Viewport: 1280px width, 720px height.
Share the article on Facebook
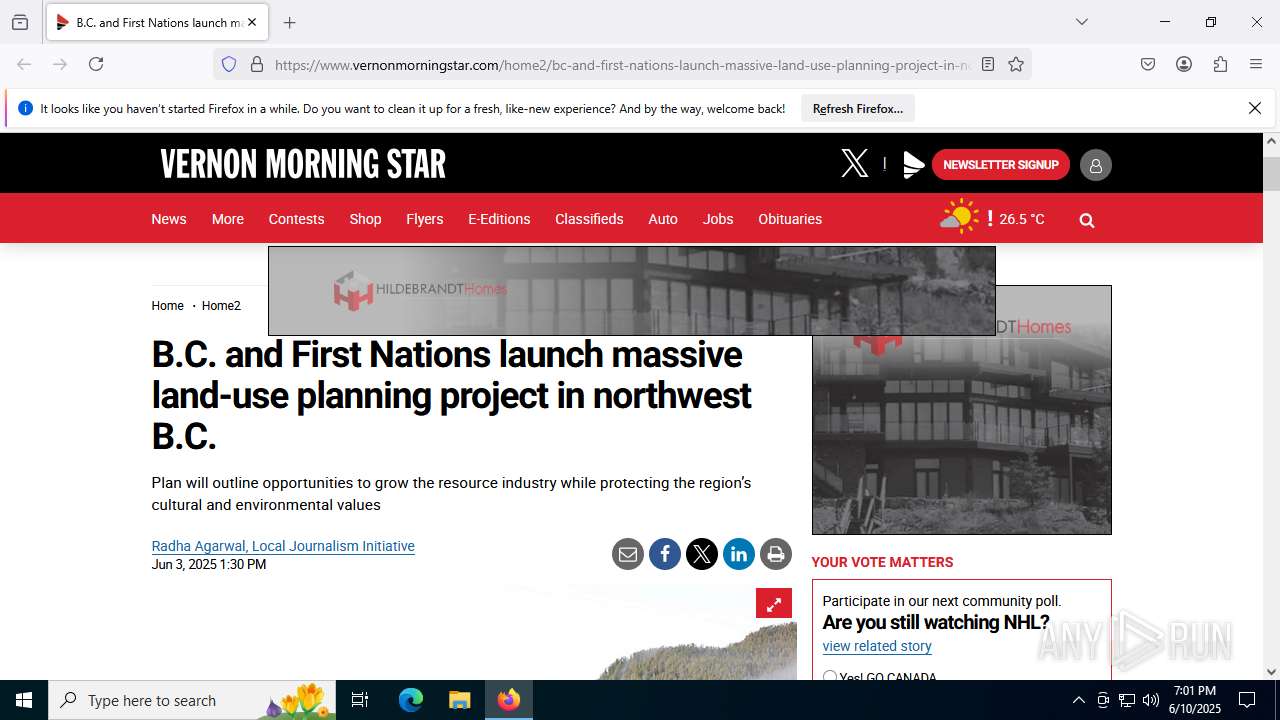[665, 554]
